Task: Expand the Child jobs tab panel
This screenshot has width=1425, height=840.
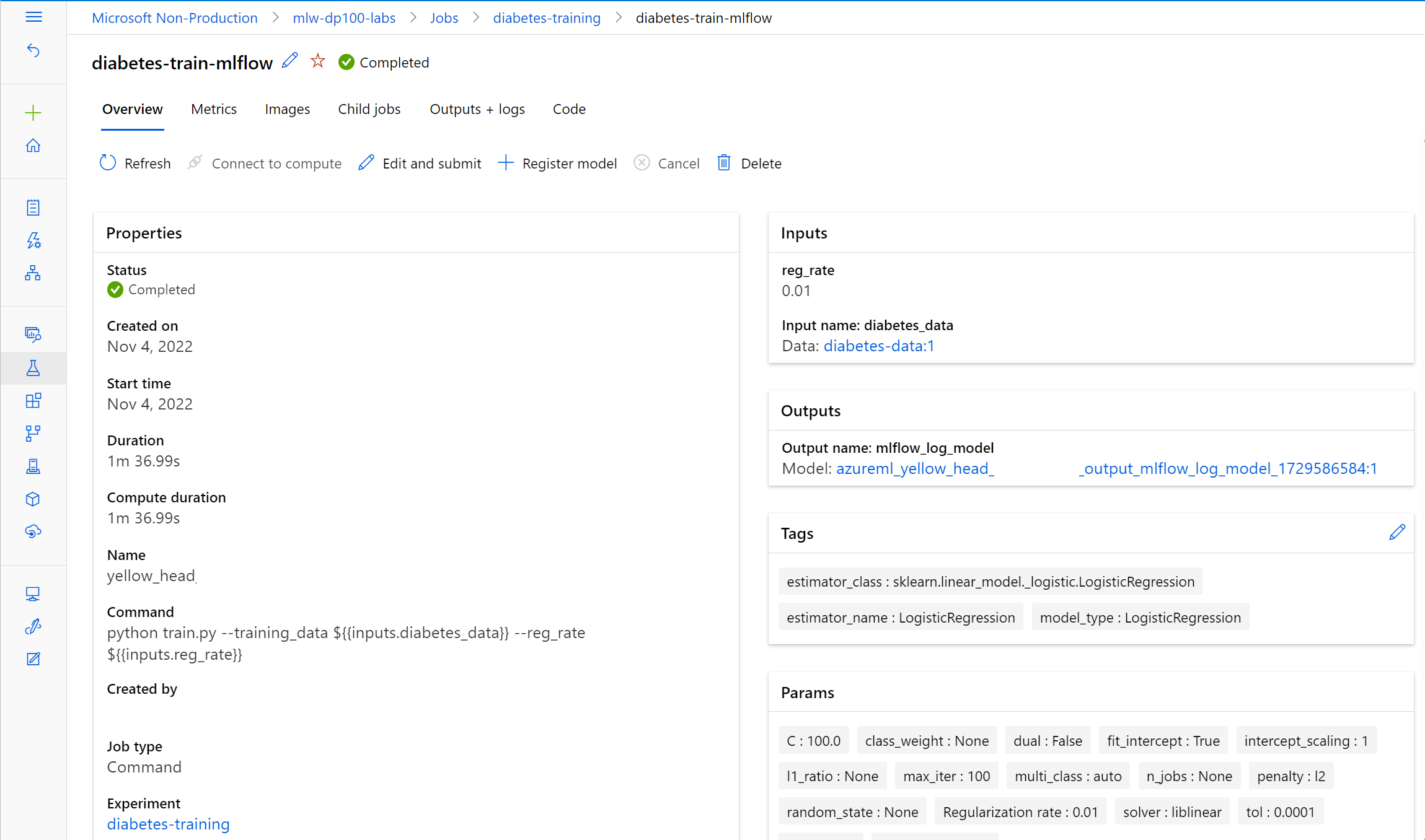Action: tap(369, 109)
